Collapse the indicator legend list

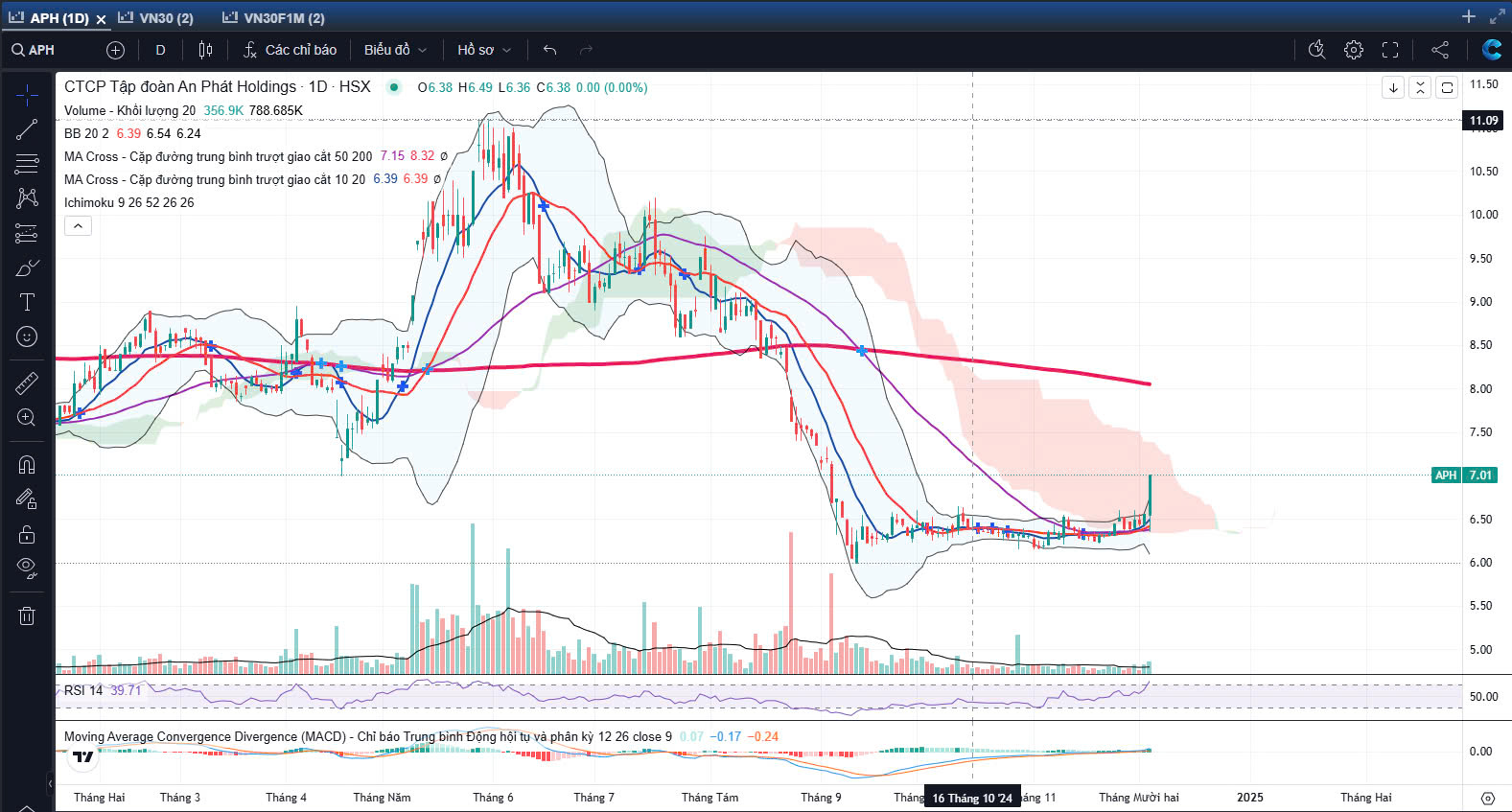[78, 226]
